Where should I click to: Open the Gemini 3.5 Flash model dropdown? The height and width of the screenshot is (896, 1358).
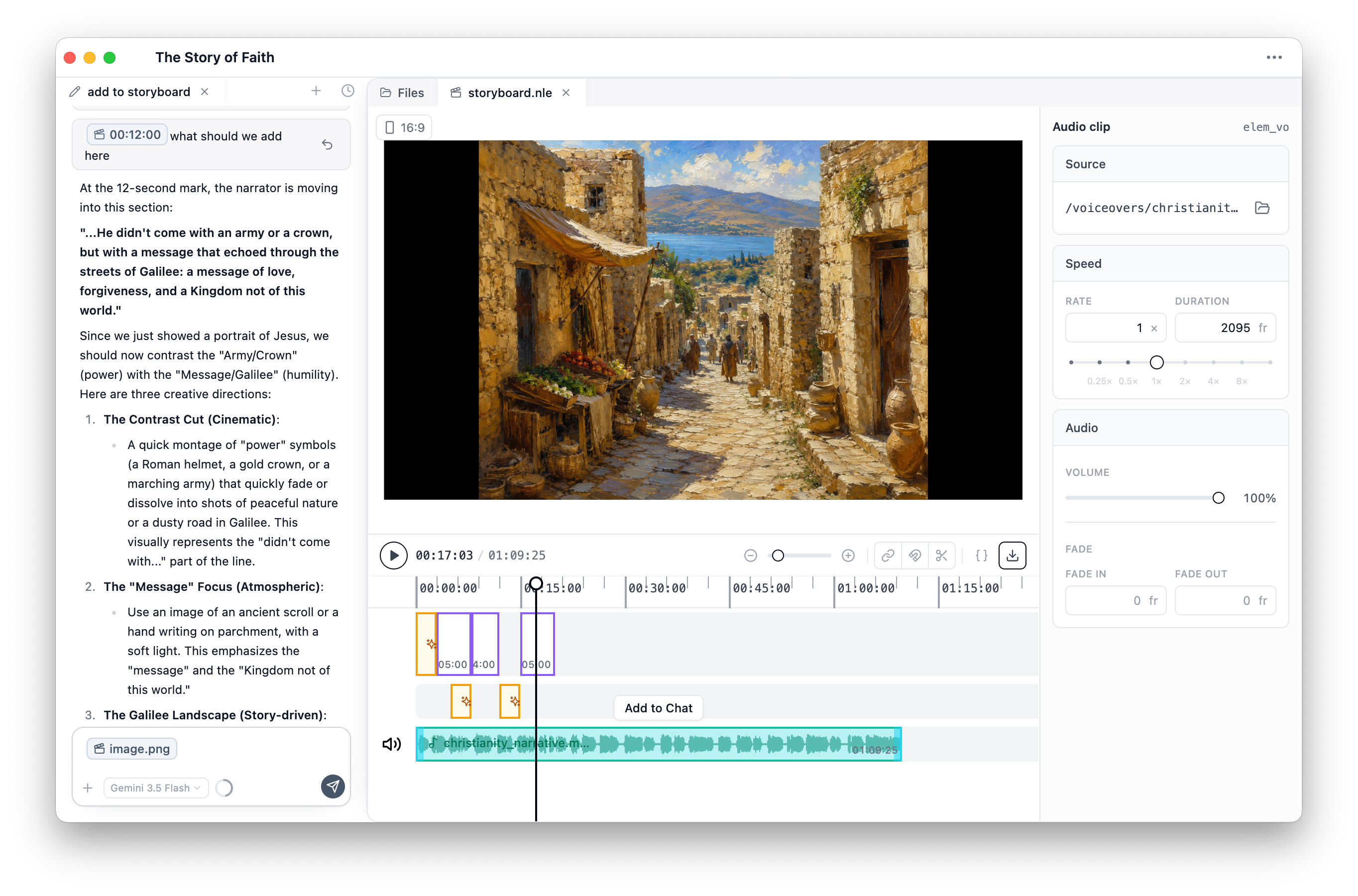(x=155, y=788)
